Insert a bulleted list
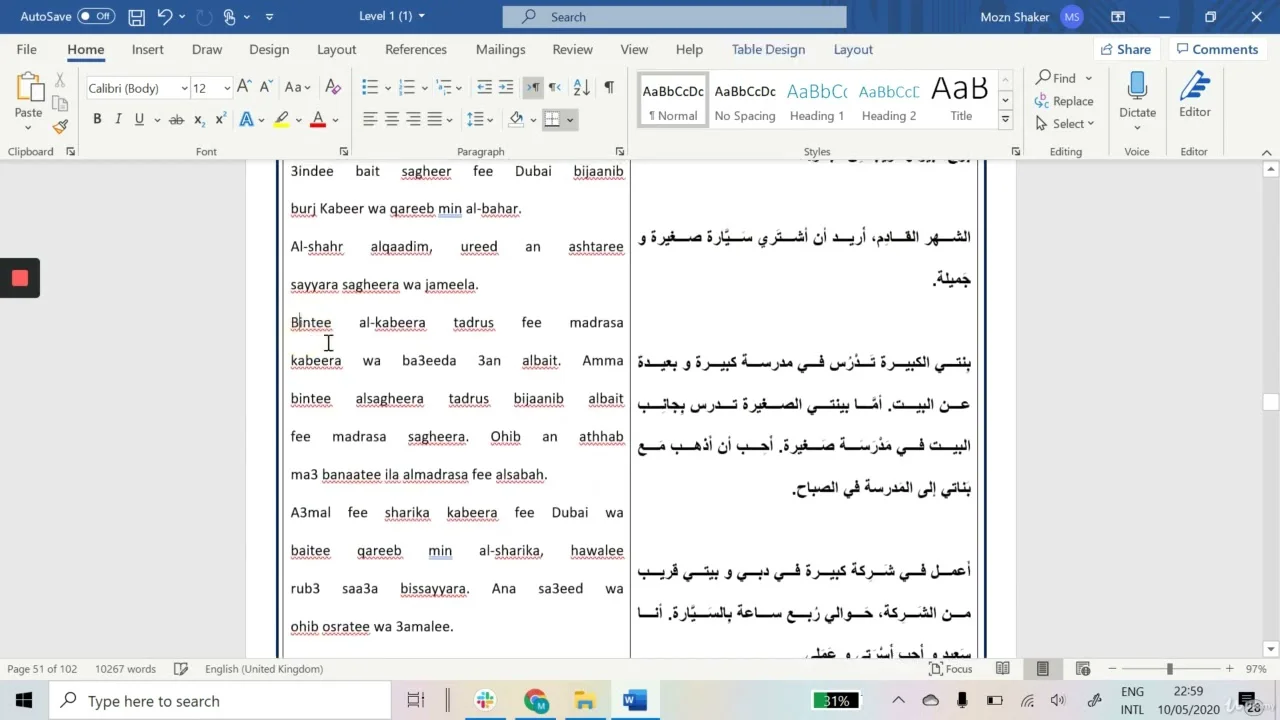Screen dimensions: 1280x720 point(370,88)
